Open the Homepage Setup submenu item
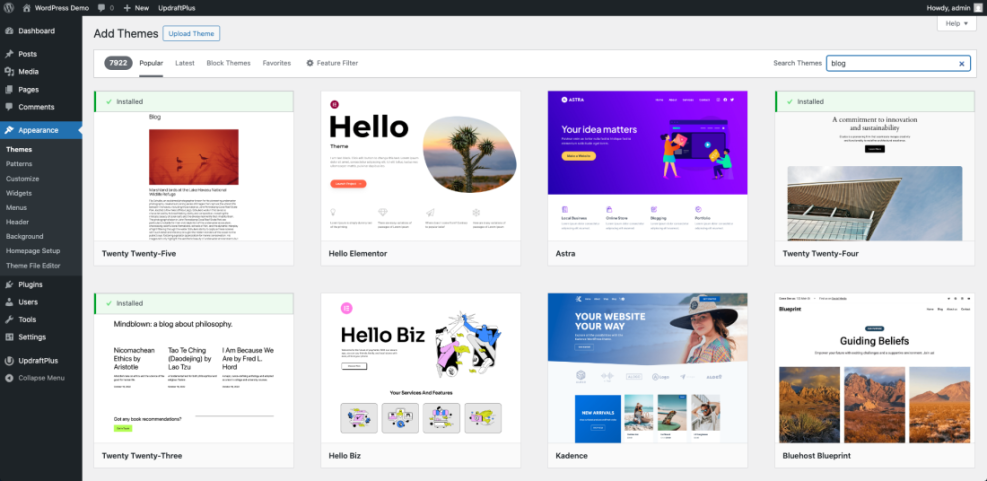This screenshot has width=987, height=481. coord(33,251)
